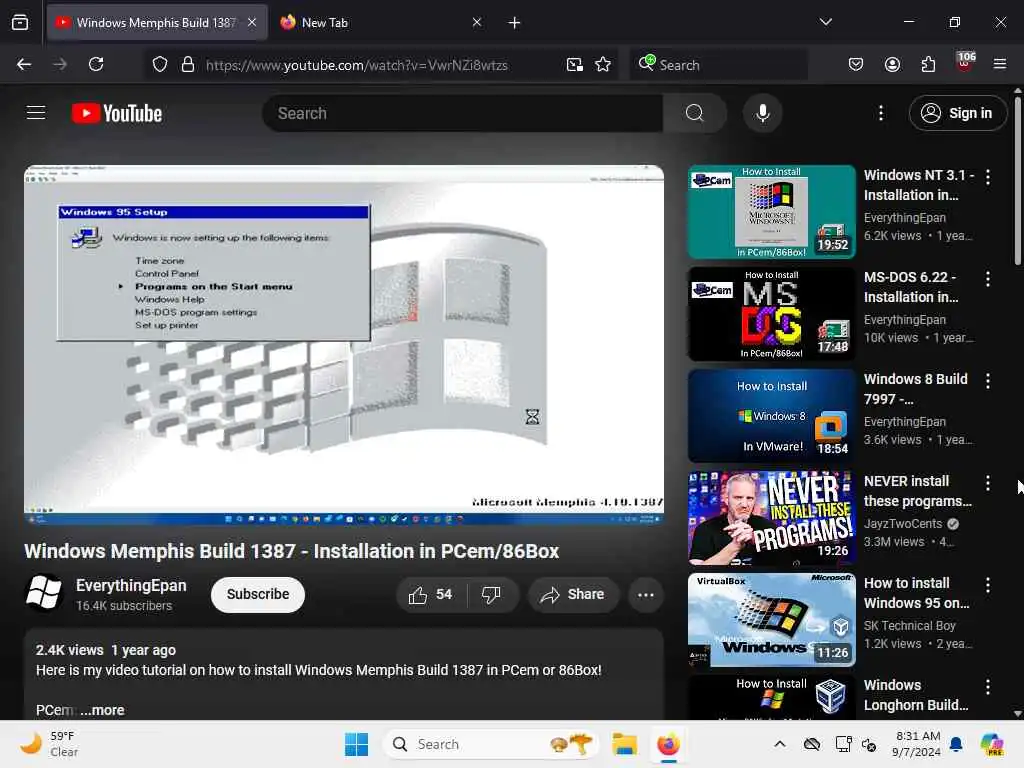Open Firefox extensions puzzle icon
The image size is (1024, 768).
(928, 65)
